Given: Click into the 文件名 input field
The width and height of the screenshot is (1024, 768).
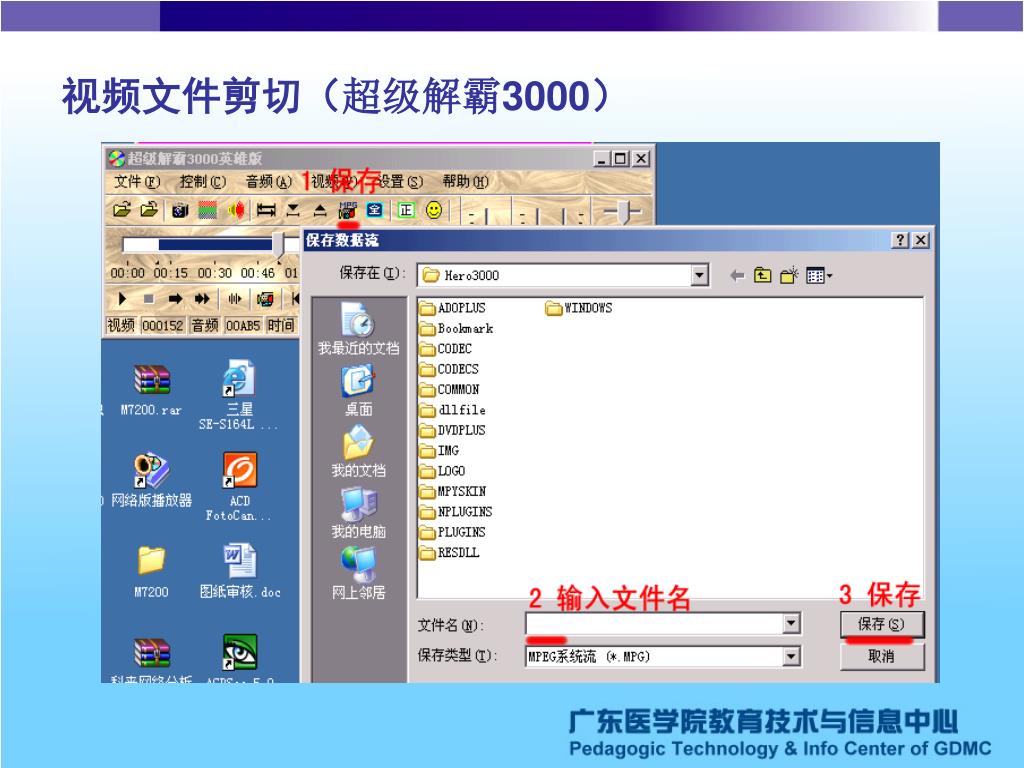Looking at the screenshot, I should click(654, 624).
